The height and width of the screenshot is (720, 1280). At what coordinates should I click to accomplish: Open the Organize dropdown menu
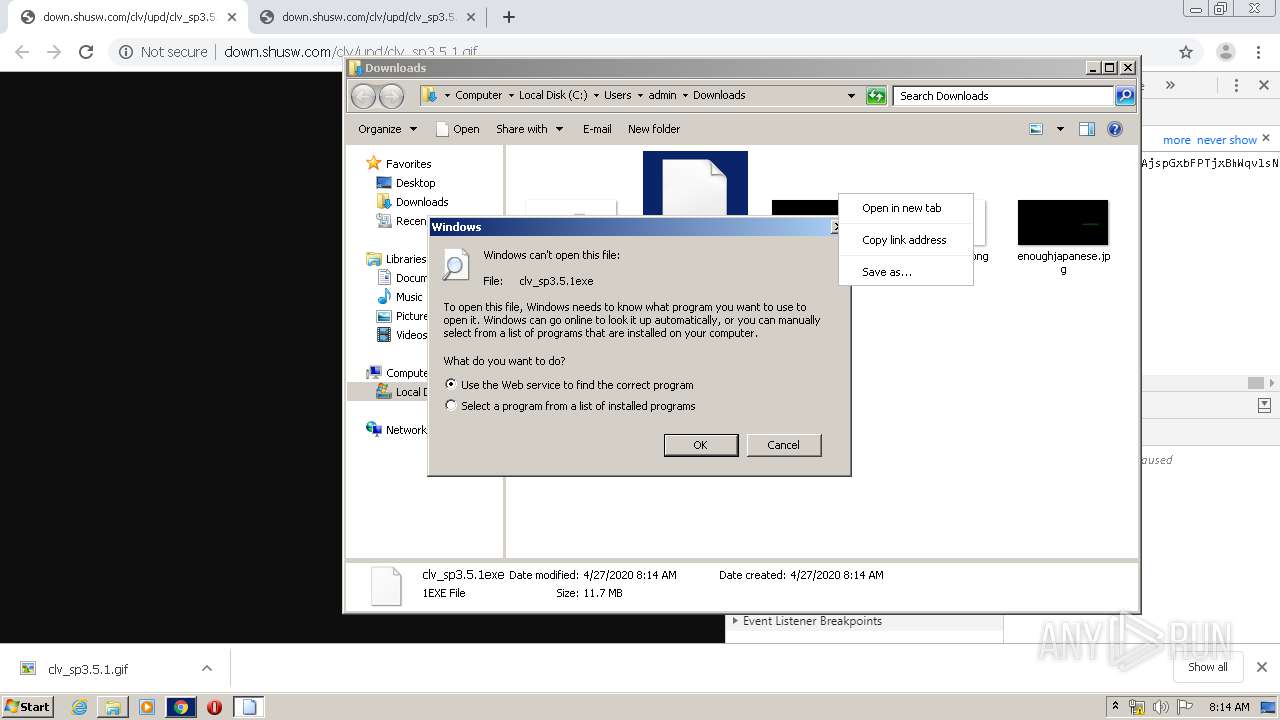coord(388,129)
